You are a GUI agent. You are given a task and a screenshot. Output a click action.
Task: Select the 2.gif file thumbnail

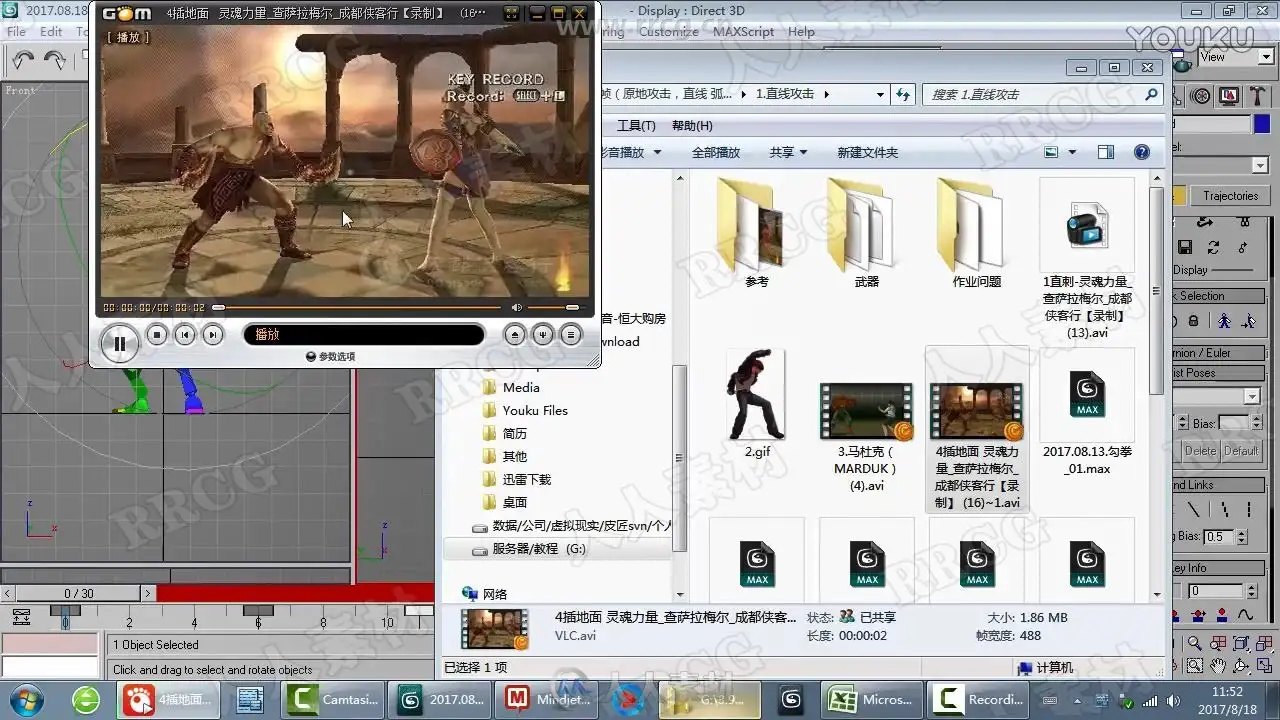coord(757,395)
